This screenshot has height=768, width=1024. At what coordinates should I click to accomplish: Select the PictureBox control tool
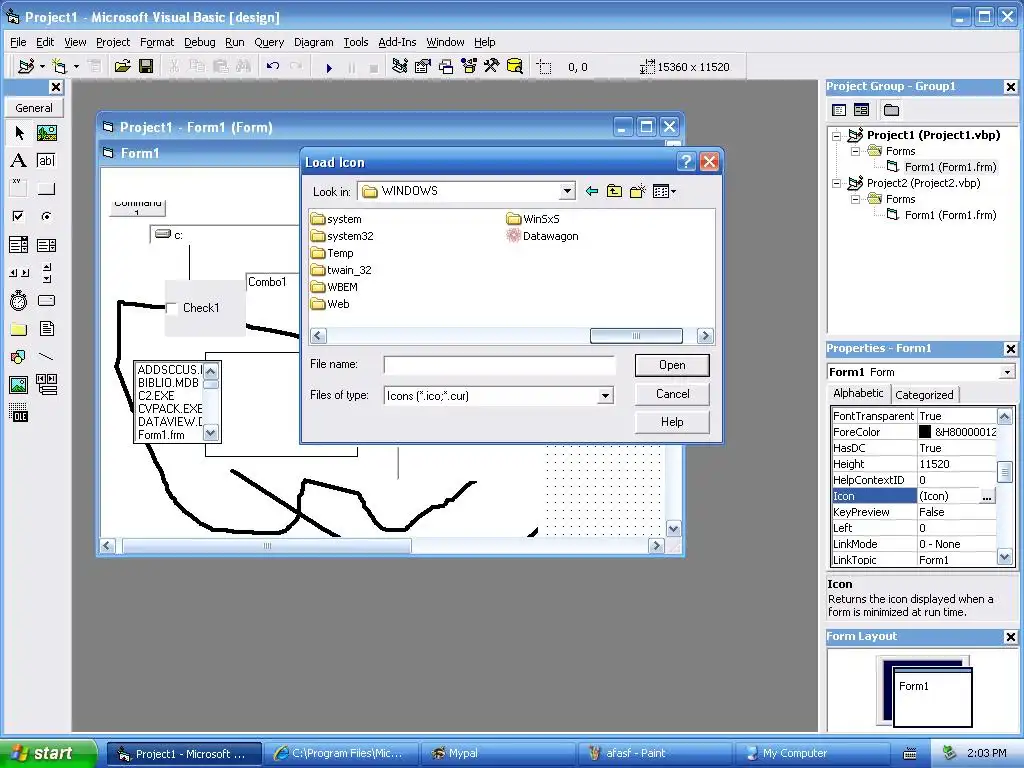tap(46, 133)
